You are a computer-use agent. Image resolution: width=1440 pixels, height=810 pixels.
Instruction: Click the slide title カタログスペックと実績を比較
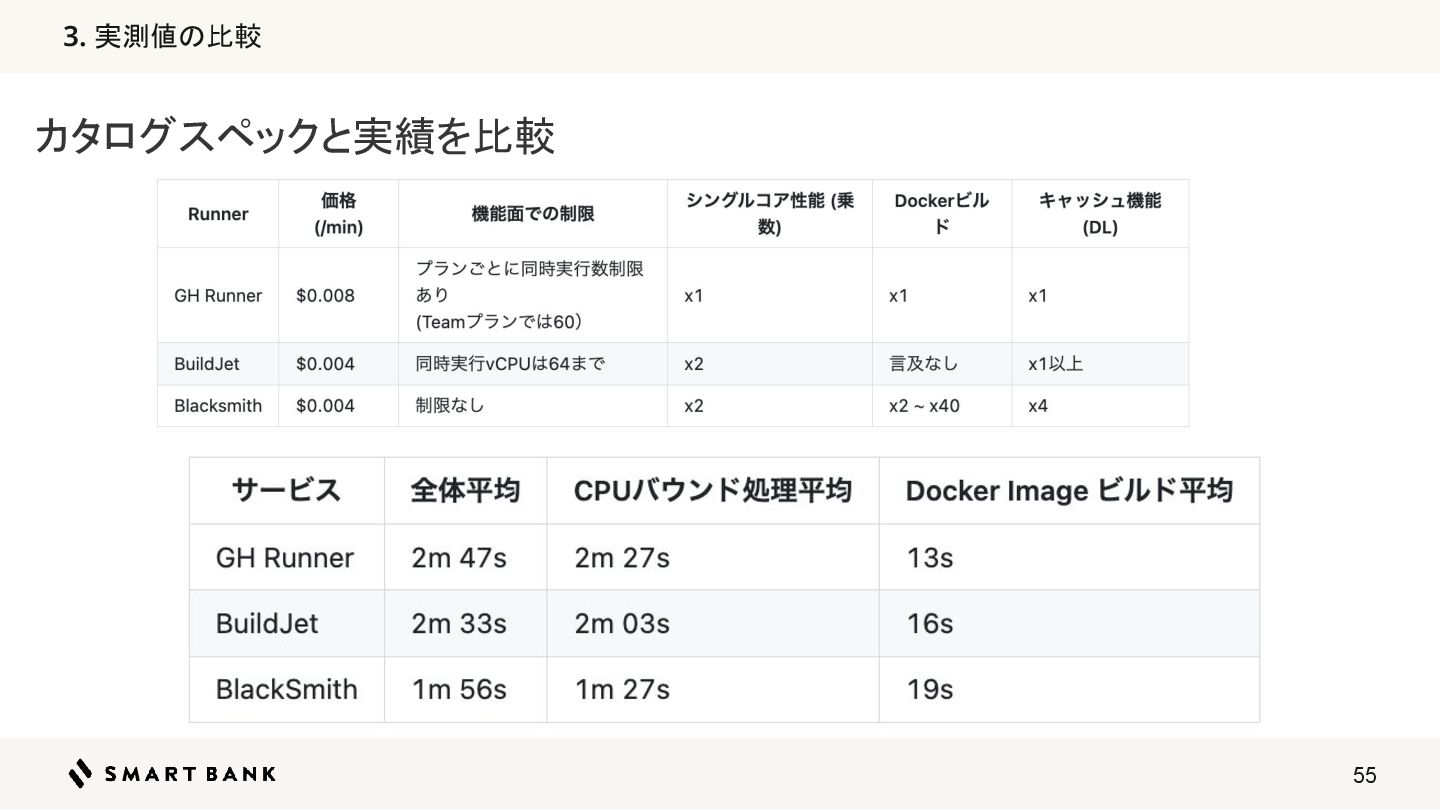[x=294, y=137]
